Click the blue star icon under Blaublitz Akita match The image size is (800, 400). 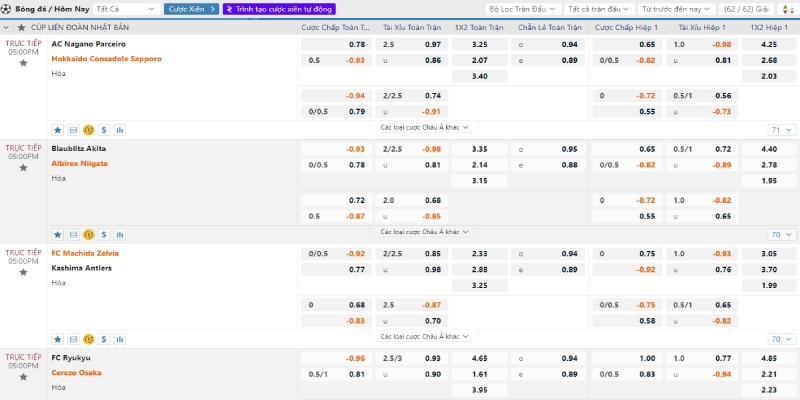[57, 235]
